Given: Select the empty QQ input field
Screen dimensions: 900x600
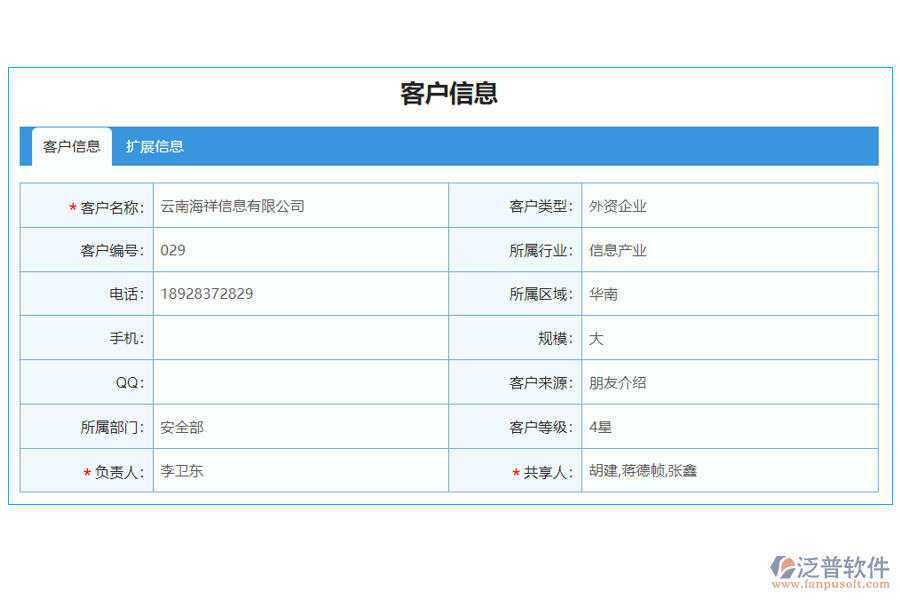Looking at the screenshot, I should pyautogui.click(x=300, y=382).
